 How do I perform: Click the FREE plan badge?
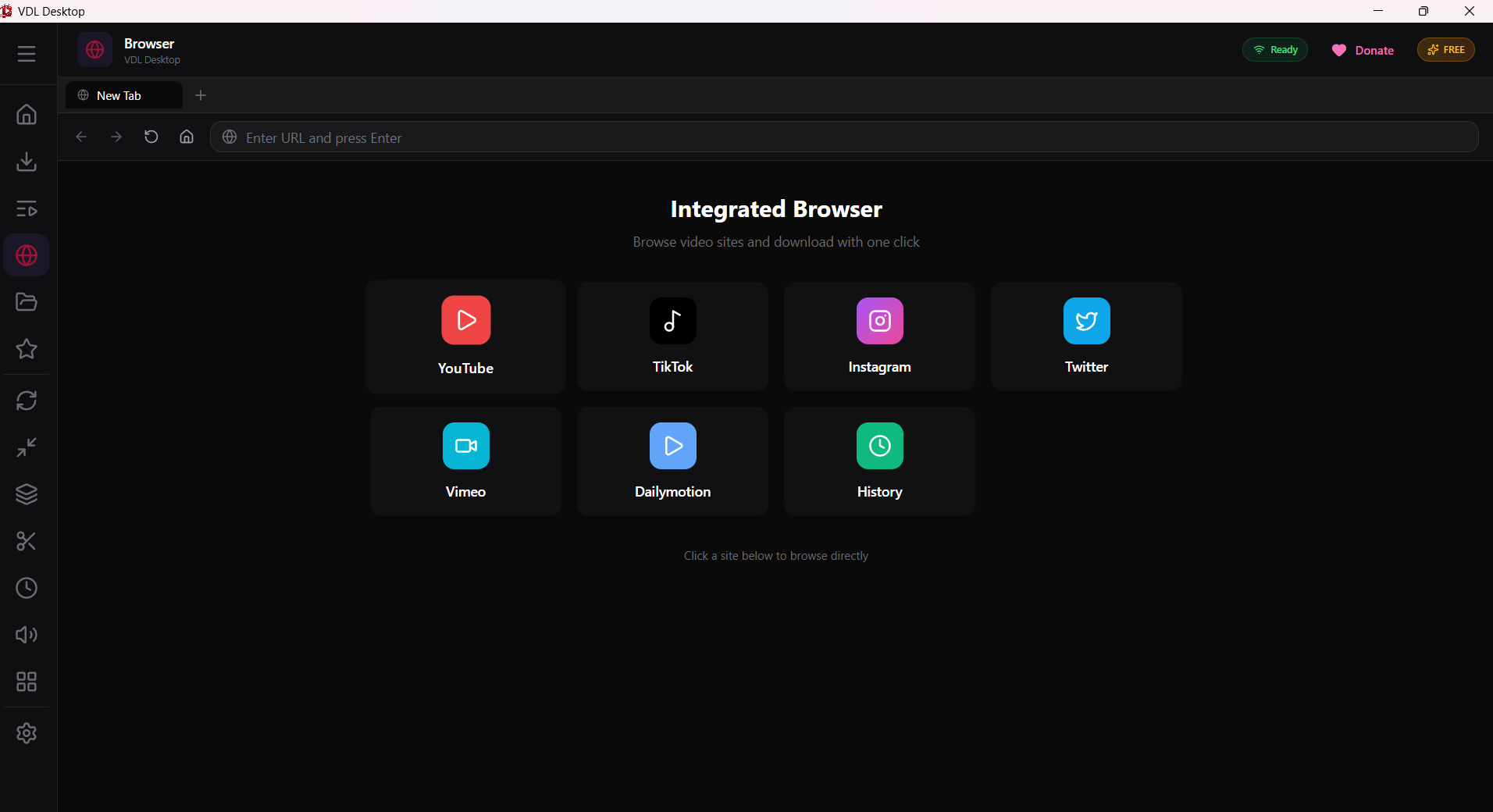[1445, 50]
